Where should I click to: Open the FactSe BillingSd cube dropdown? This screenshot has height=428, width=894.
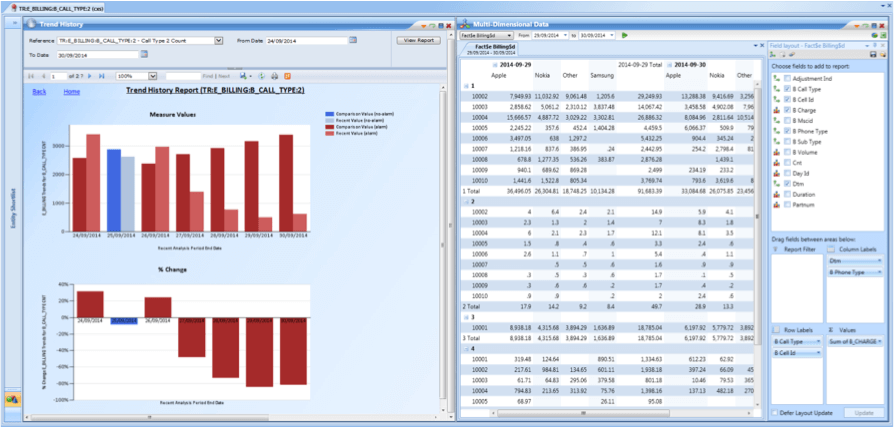[509, 35]
